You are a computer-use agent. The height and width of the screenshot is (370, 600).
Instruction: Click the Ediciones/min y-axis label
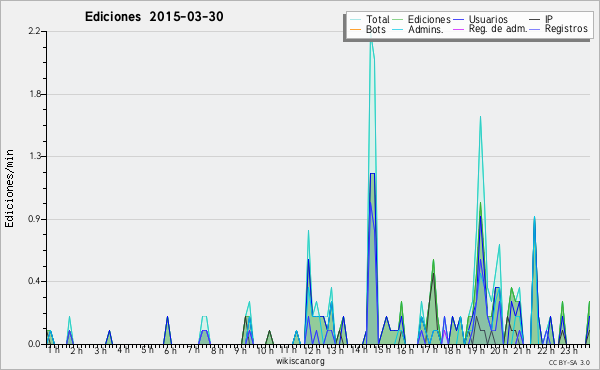point(9,189)
